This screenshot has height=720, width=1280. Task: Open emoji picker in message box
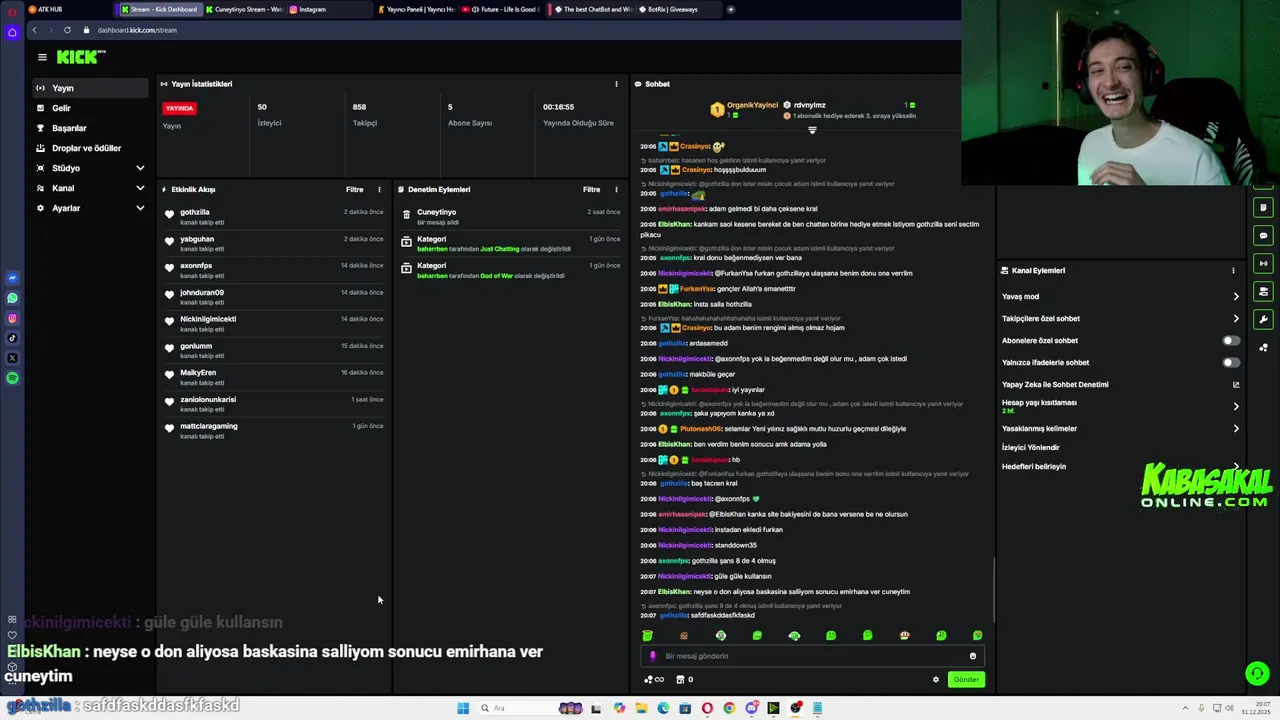972,656
